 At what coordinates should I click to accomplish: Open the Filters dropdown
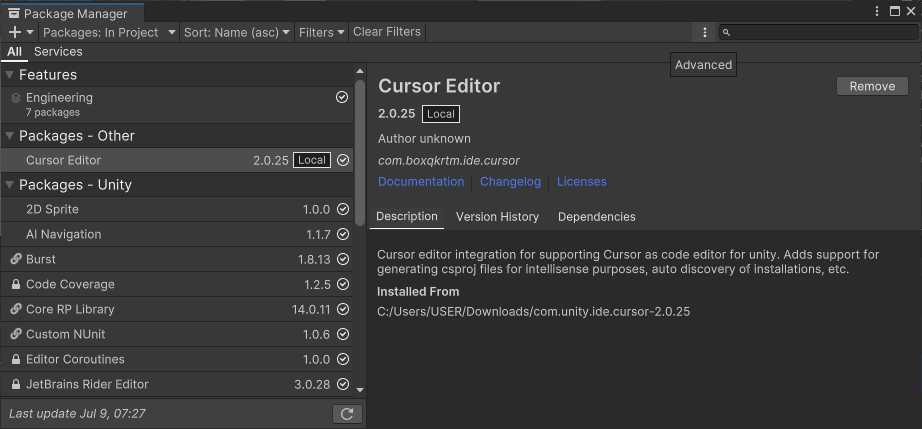[x=321, y=32]
